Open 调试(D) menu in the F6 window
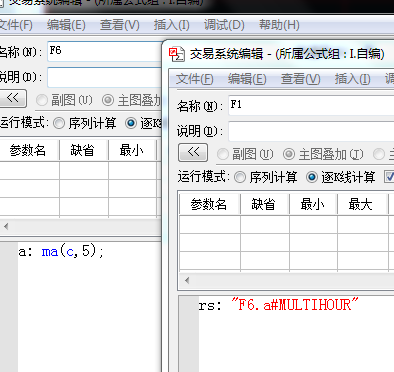 [224, 25]
